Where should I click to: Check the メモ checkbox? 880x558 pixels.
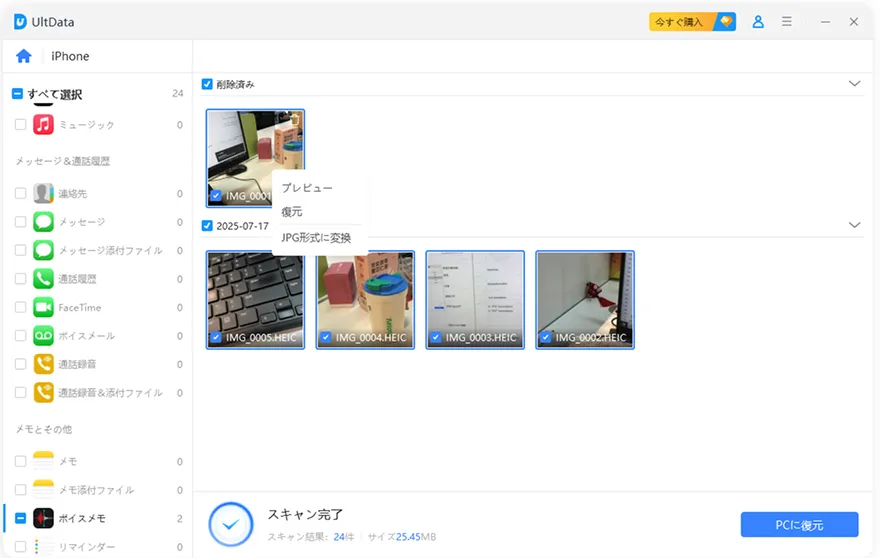click(x=20, y=461)
